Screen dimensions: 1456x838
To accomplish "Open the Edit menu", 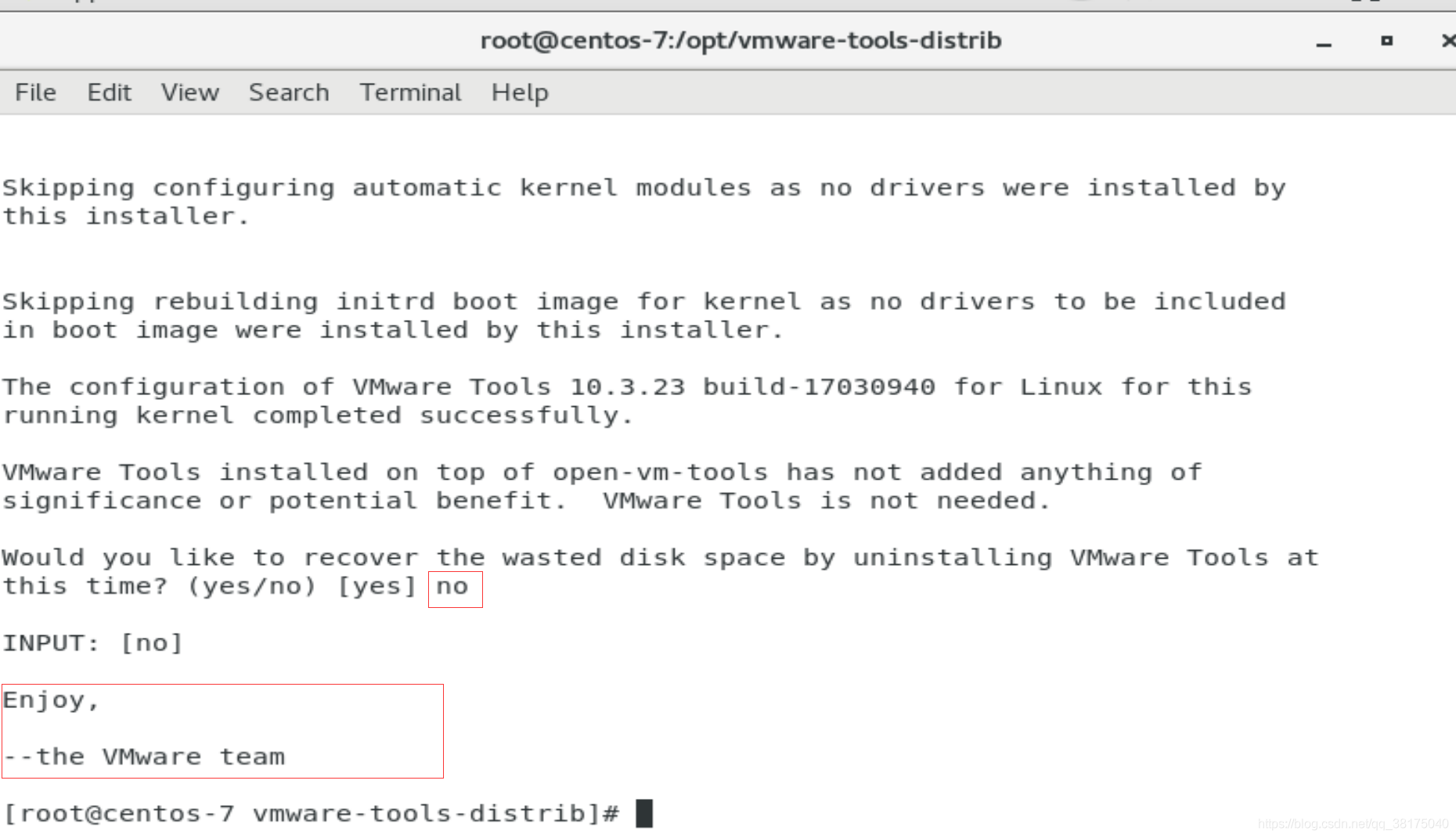I will click(109, 92).
